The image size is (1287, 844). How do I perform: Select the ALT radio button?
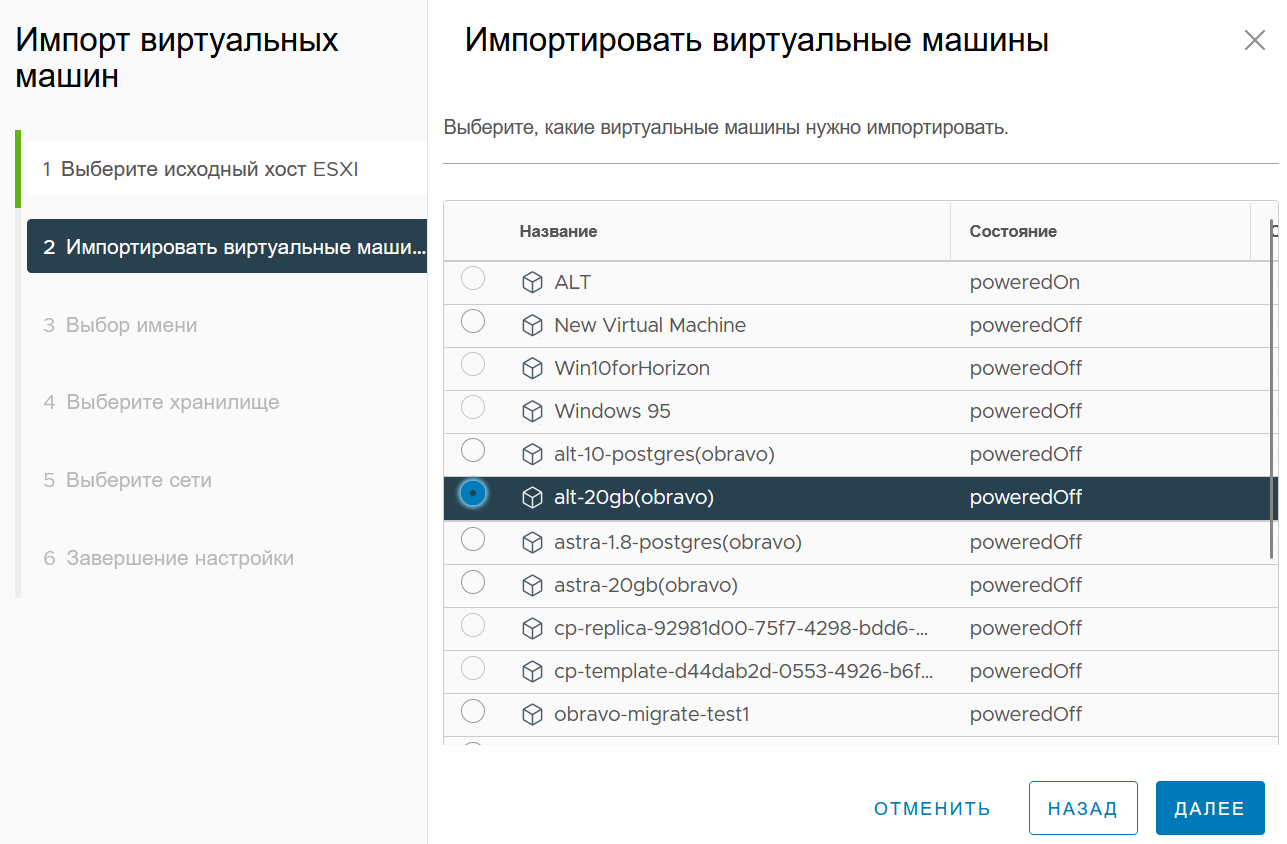pos(473,279)
